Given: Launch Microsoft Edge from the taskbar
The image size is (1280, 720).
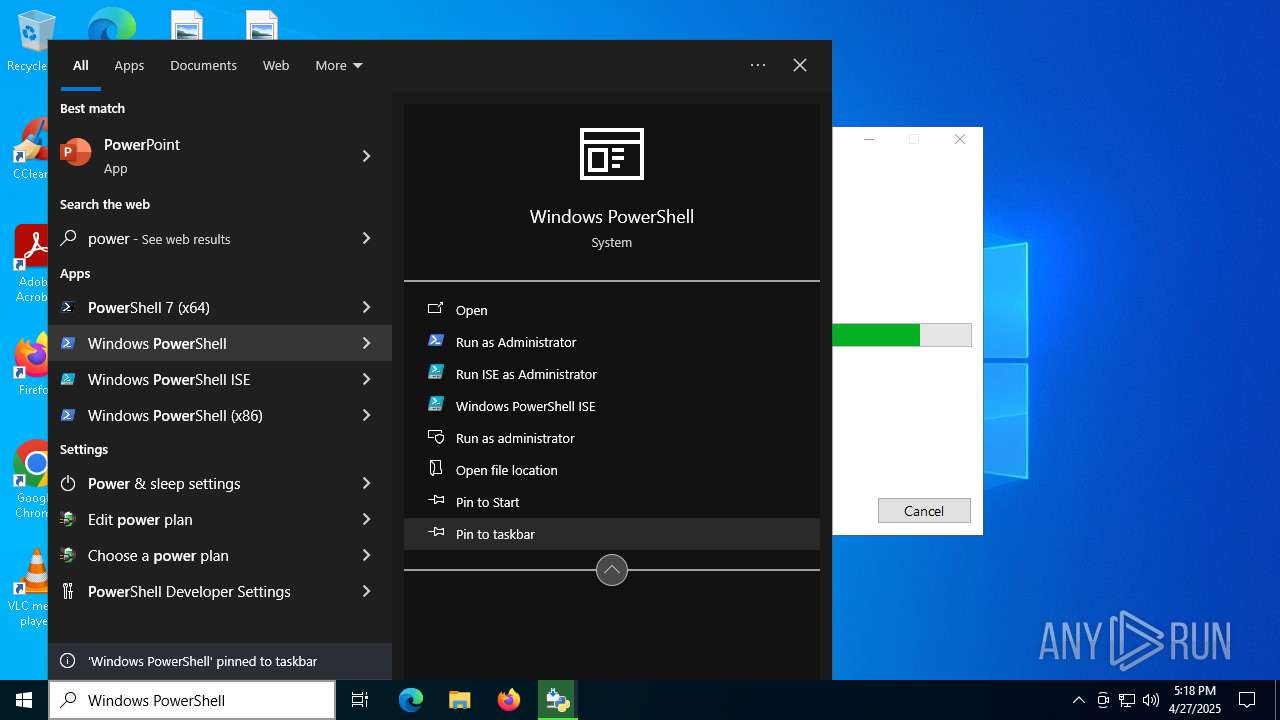Looking at the screenshot, I should click(411, 700).
